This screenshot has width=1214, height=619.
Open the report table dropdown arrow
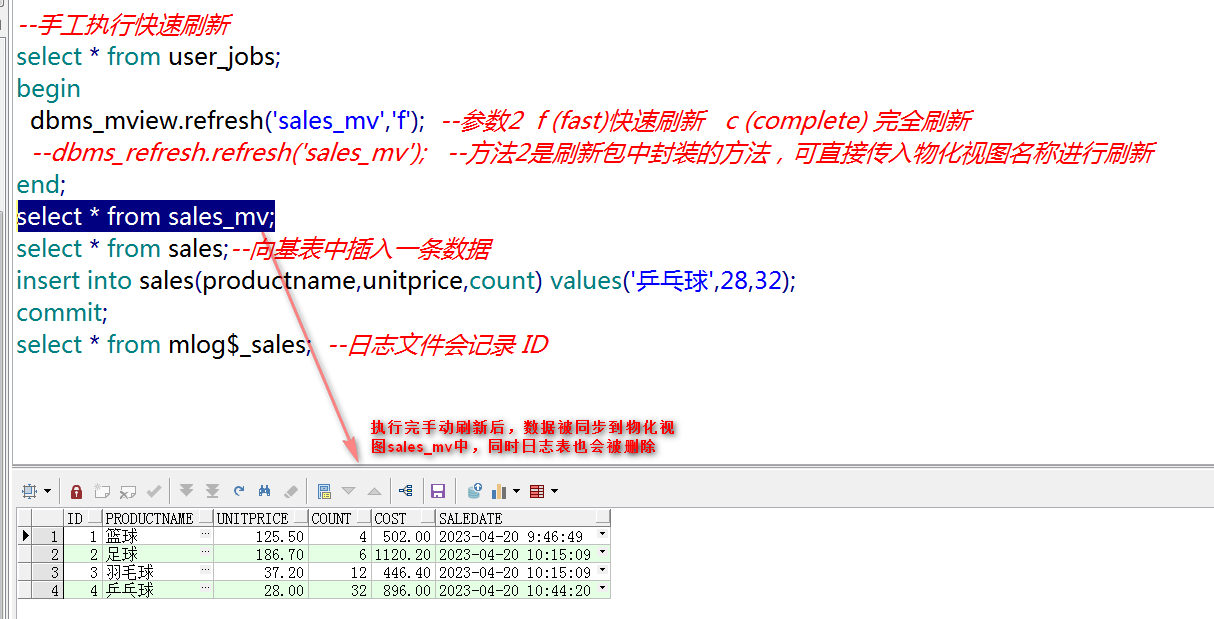[x=554, y=491]
